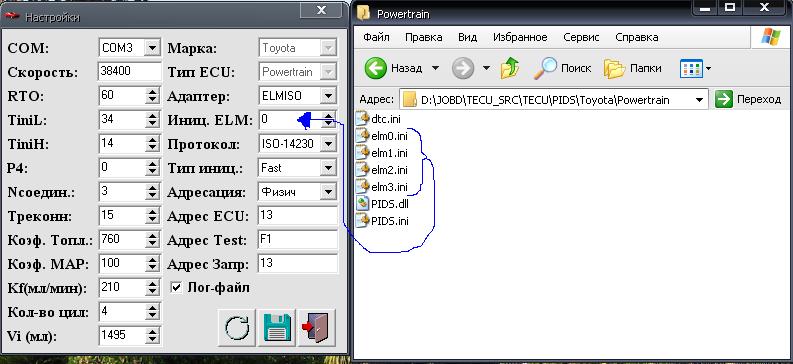Image resolution: width=793 pixels, height=364 pixels.
Task: Toggle the Лог-файл checkbox
Action: (x=176, y=288)
